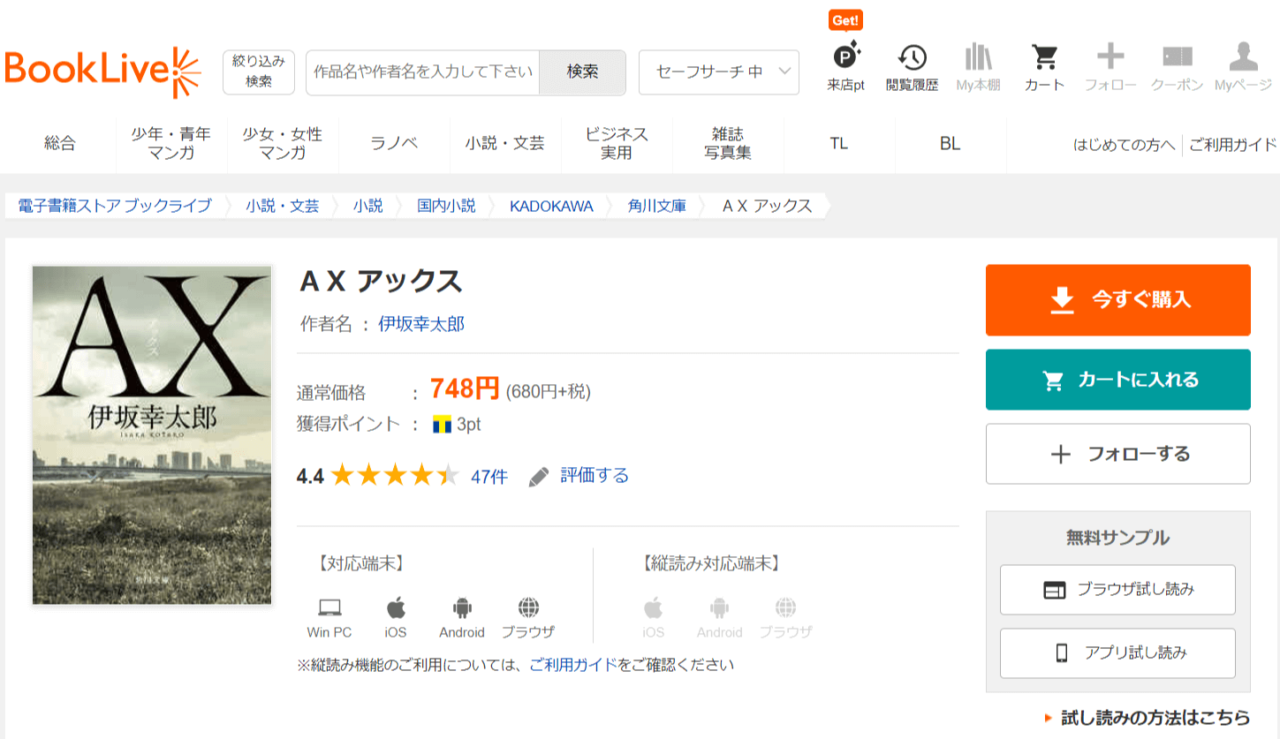Click the star rating display

[x=395, y=476]
